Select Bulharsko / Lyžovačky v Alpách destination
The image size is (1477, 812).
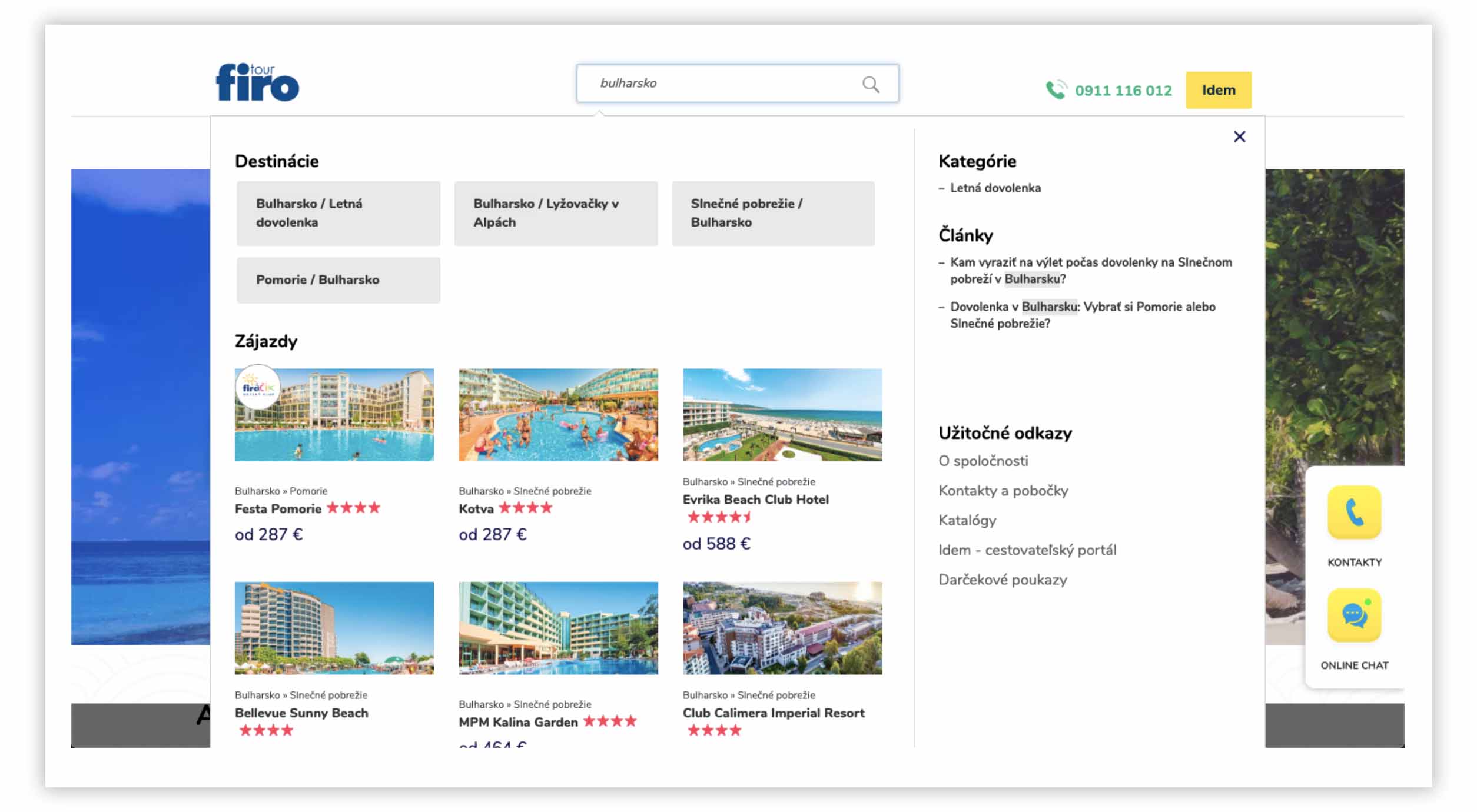tap(556, 213)
